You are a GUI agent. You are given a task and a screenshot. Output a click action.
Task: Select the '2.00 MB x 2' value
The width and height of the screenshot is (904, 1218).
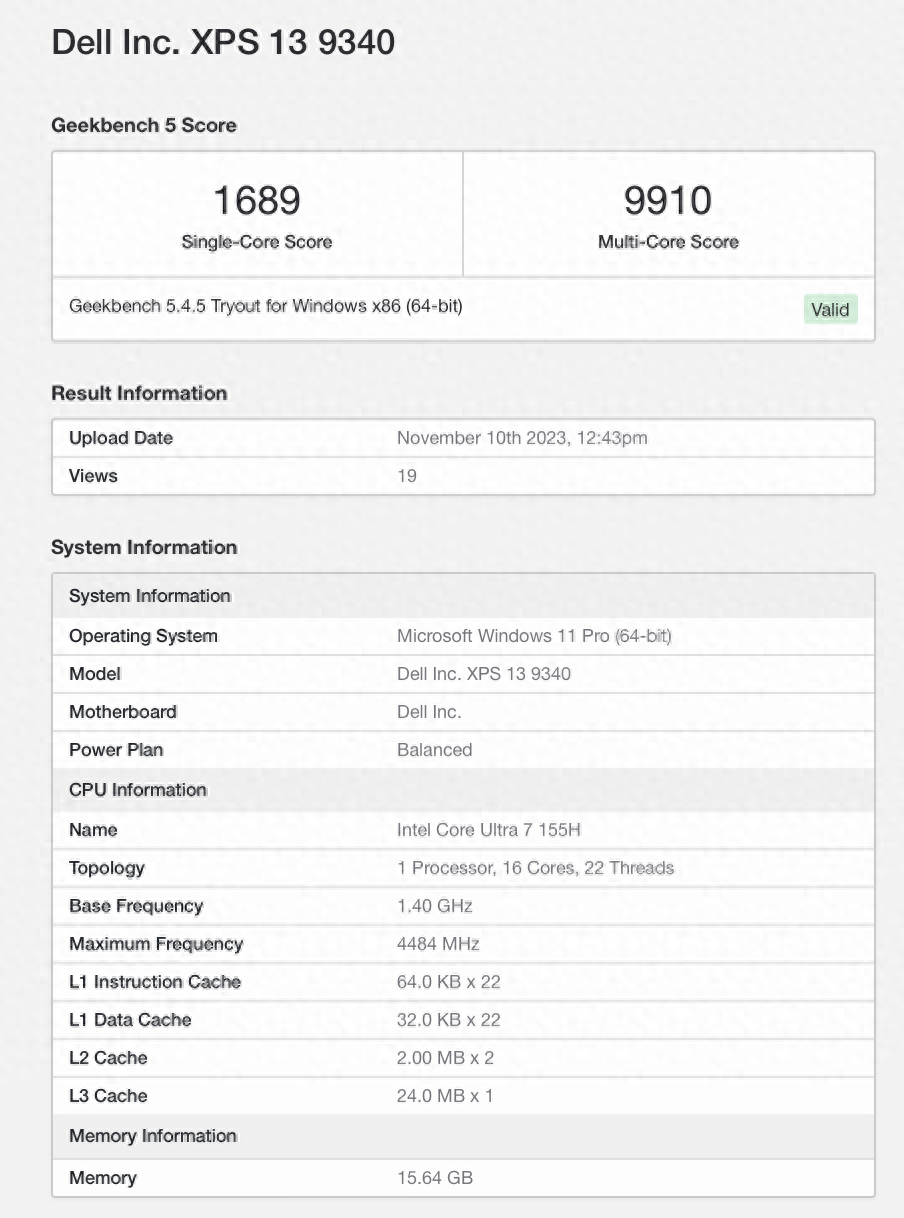445,1058
